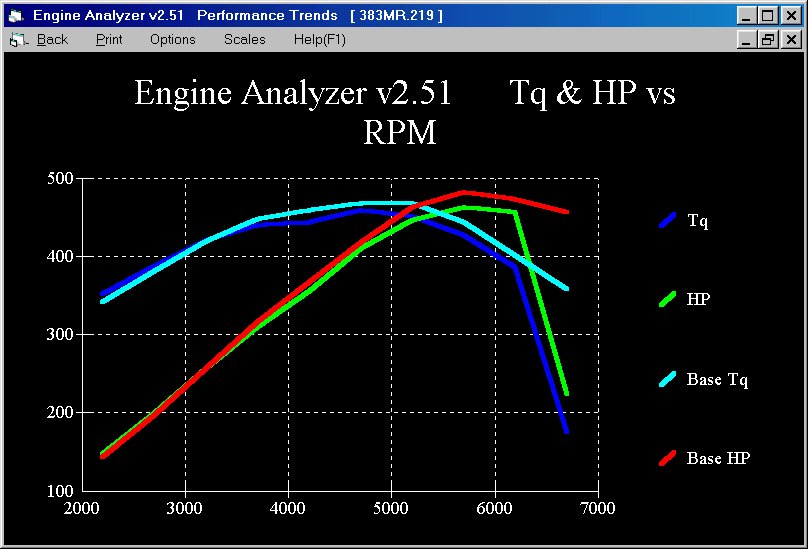This screenshot has height=549, width=808.
Task: Click 'Performance Trends' in the title bar
Action: click(267, 15)
